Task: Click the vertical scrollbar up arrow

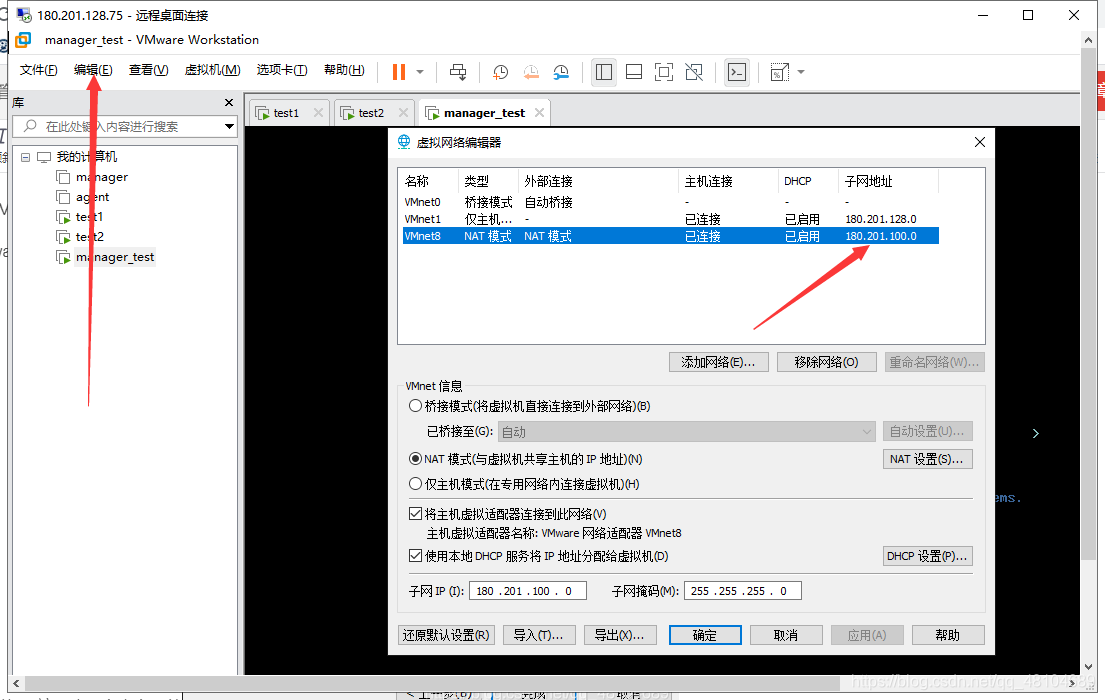Action: coord(1089,40)
